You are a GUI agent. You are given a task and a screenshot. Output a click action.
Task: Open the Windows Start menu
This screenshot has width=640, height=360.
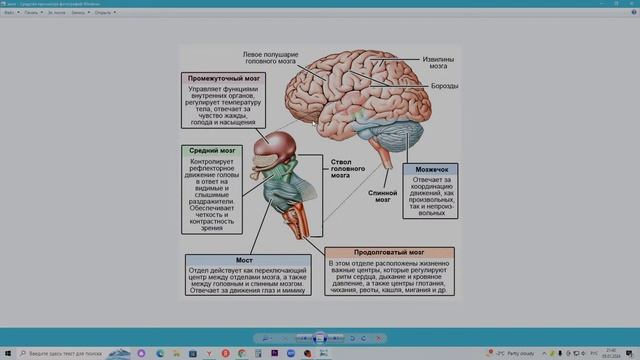(8, 353)
